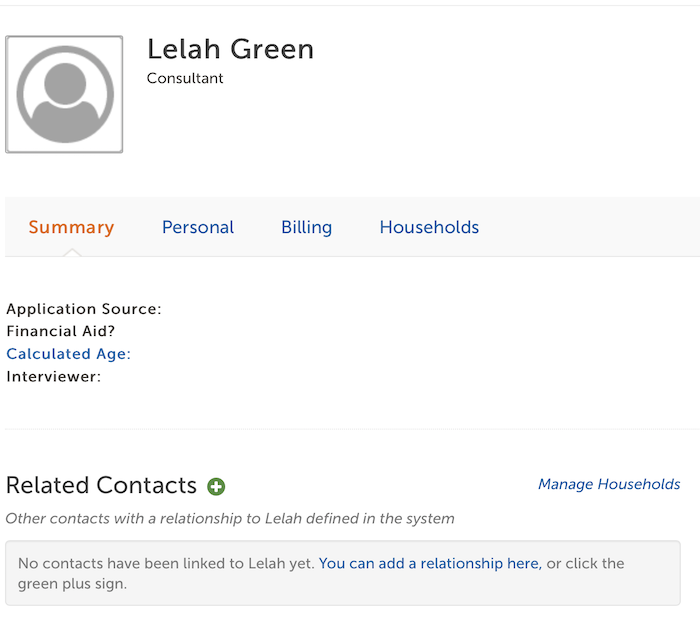Click the 'green plus sign' text in notice
Screen dimensions: 700x625
point(72,584)
